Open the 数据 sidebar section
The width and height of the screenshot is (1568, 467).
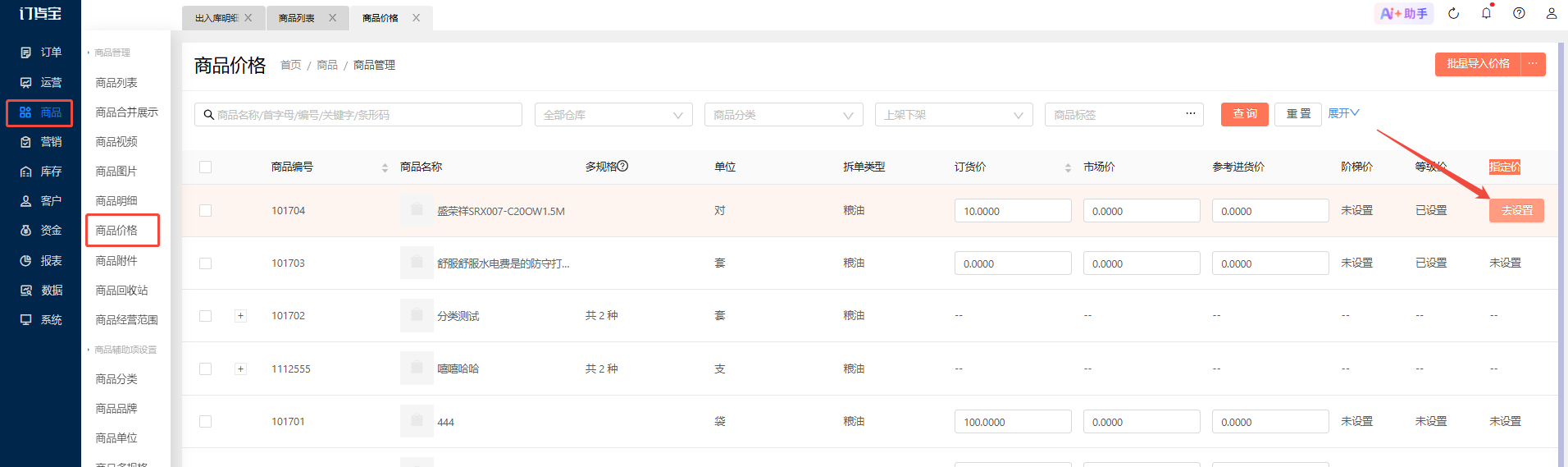tap(40, 291)
